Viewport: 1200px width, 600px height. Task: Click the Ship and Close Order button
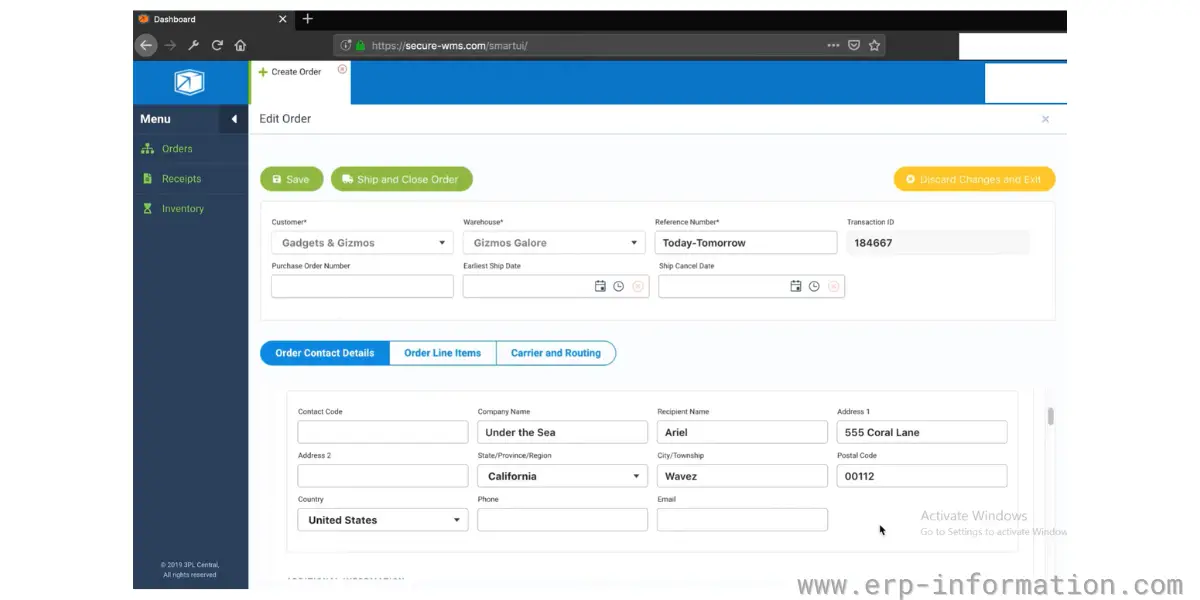[x=402, y=179]
